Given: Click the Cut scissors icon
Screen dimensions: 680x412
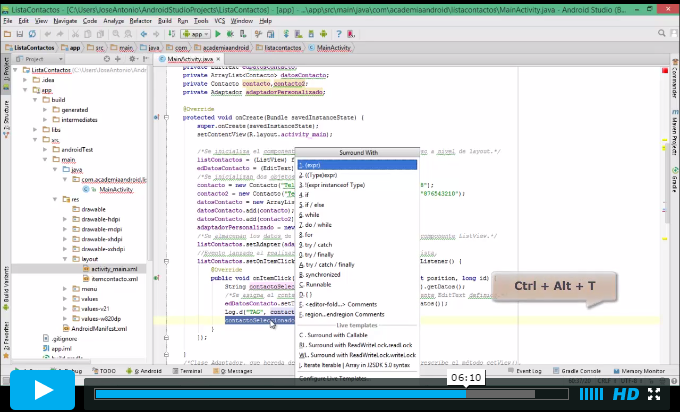Looking at the screenshot, I should tap(75, 34).
